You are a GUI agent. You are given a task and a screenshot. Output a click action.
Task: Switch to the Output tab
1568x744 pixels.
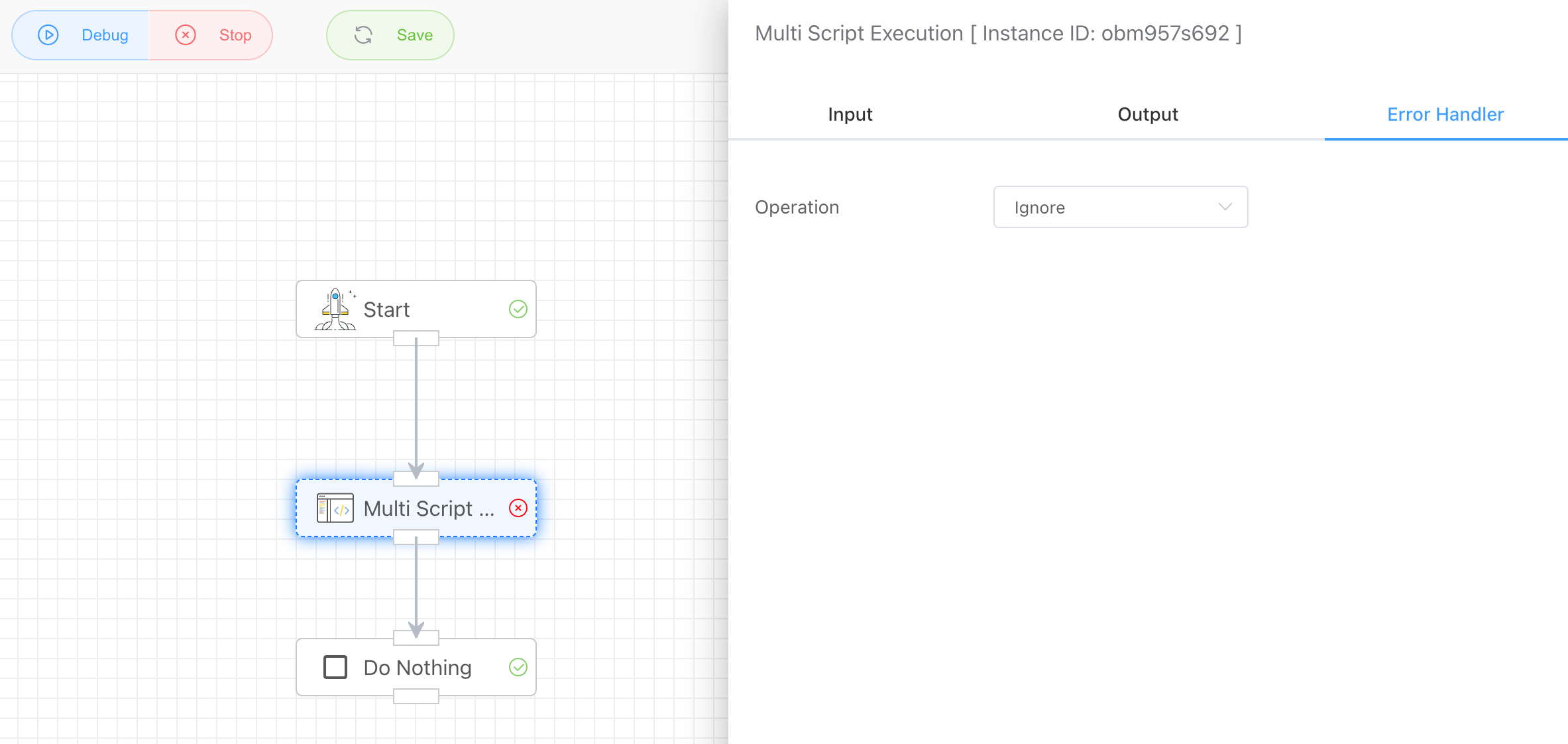[1147, 115]
